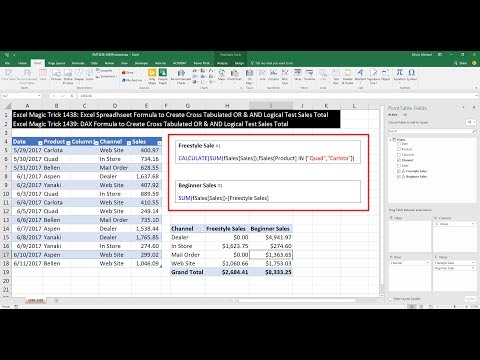
Task: Launch Bing Maps add-in
Action: [152, 76]
